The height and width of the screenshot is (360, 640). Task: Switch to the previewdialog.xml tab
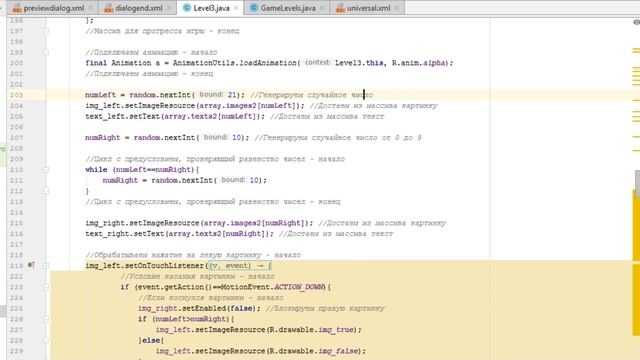[53, 8]
